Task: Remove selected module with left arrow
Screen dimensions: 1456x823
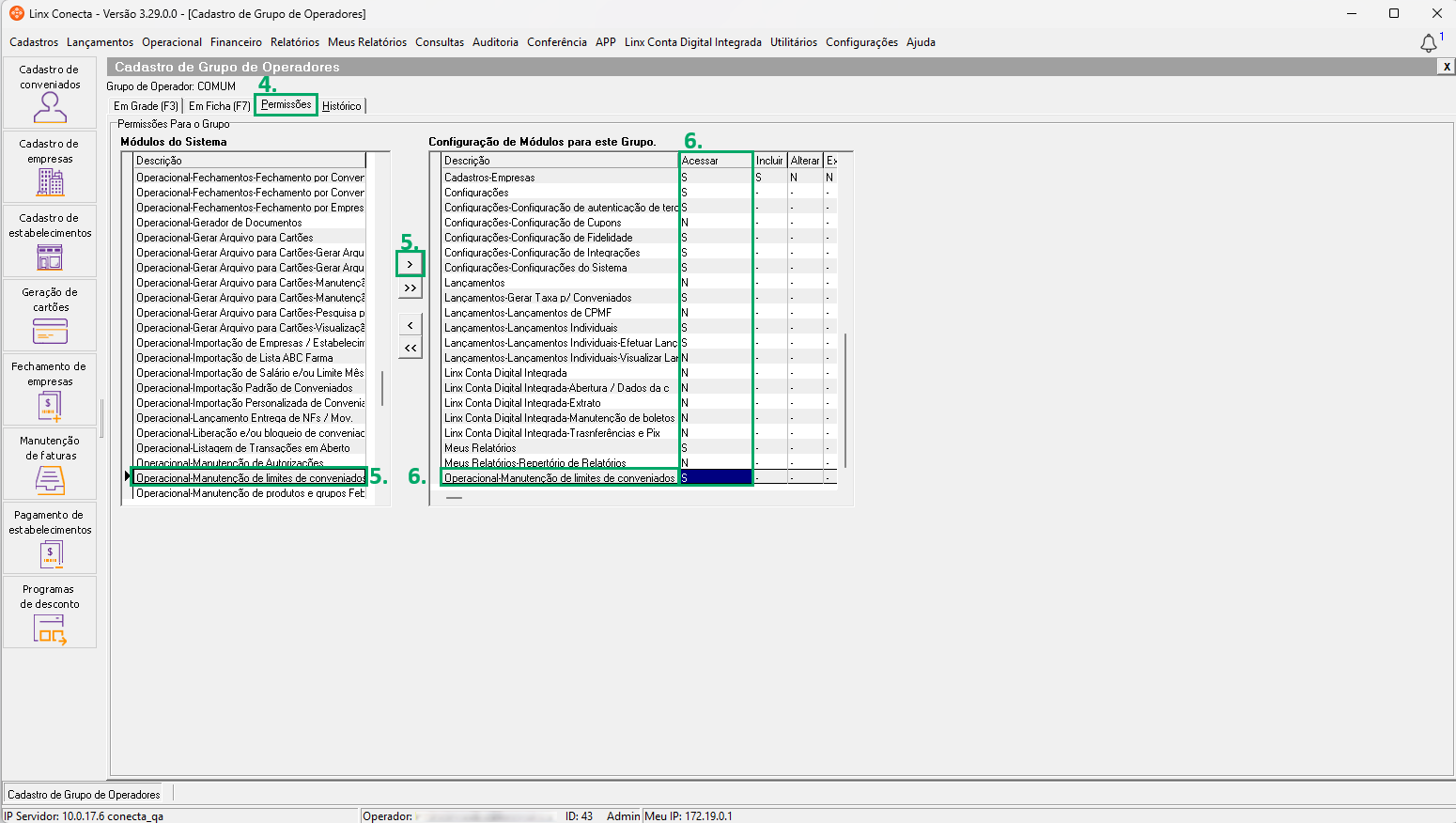Action: [410, 325]
